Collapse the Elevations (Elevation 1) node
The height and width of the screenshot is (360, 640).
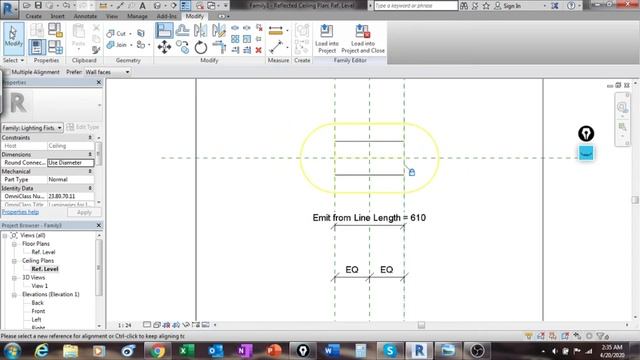14,294
